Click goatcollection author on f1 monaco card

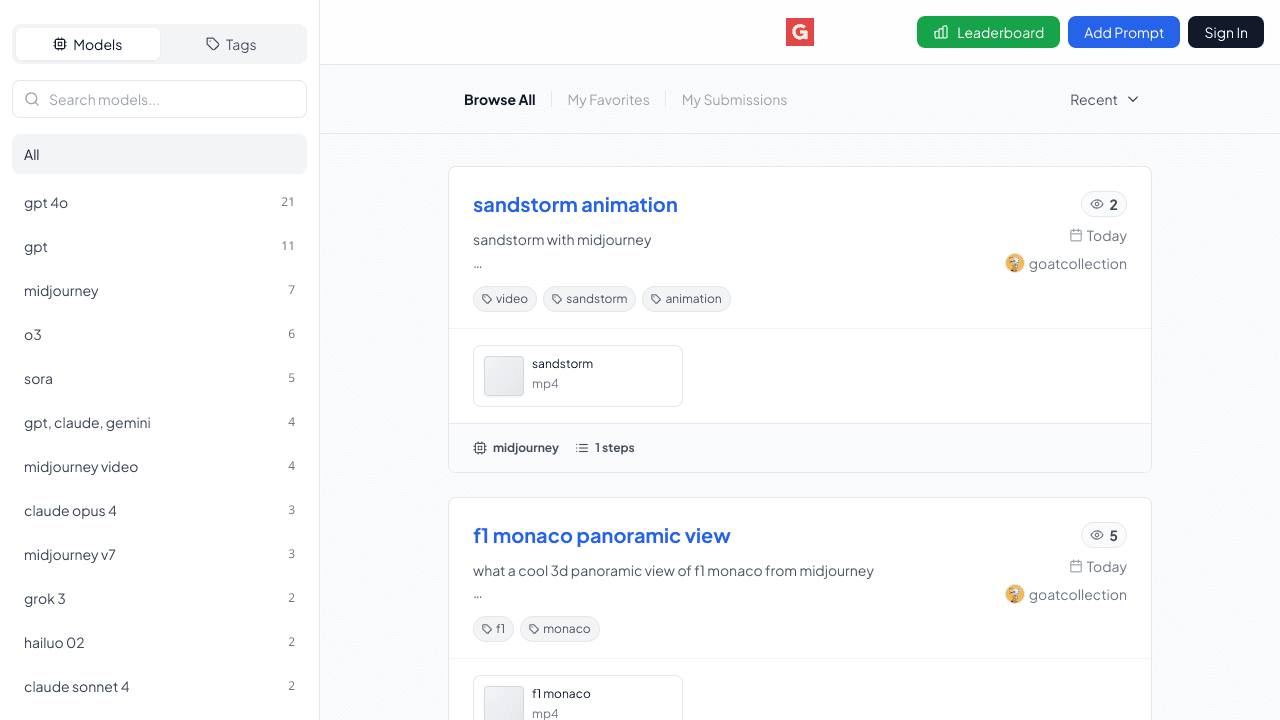[x=1078, y=595]
